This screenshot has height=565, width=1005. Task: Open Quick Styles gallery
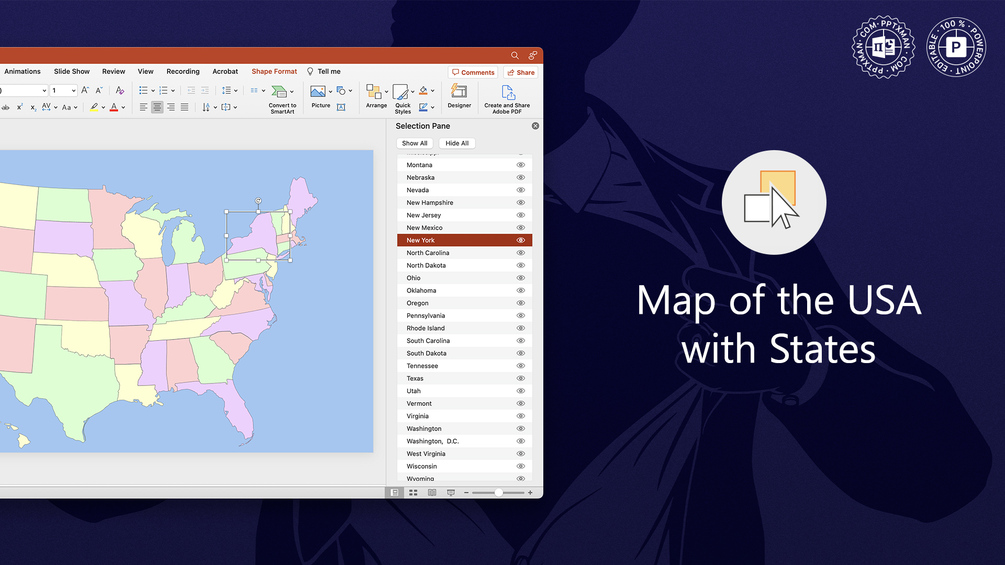click(x=403, y=99)
